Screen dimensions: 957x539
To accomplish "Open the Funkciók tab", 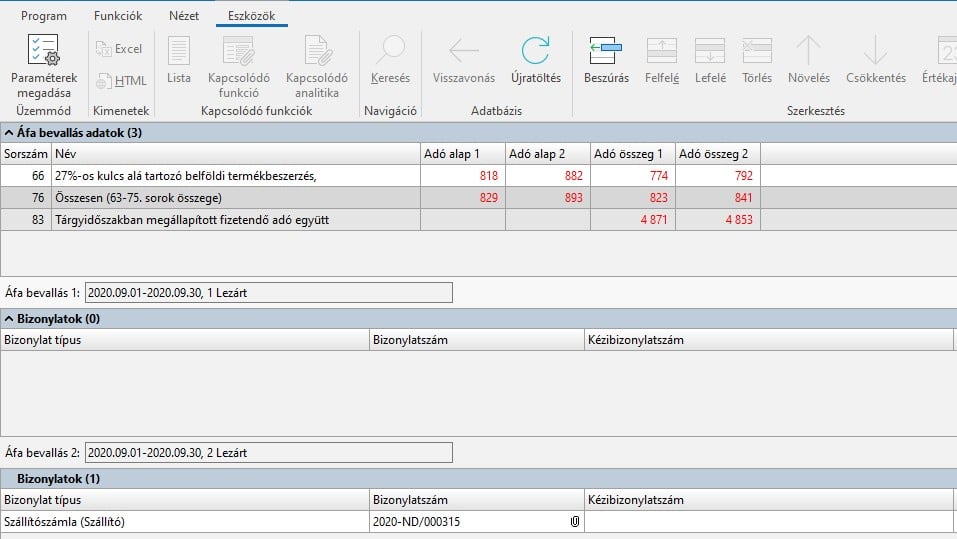I will 118,16.
